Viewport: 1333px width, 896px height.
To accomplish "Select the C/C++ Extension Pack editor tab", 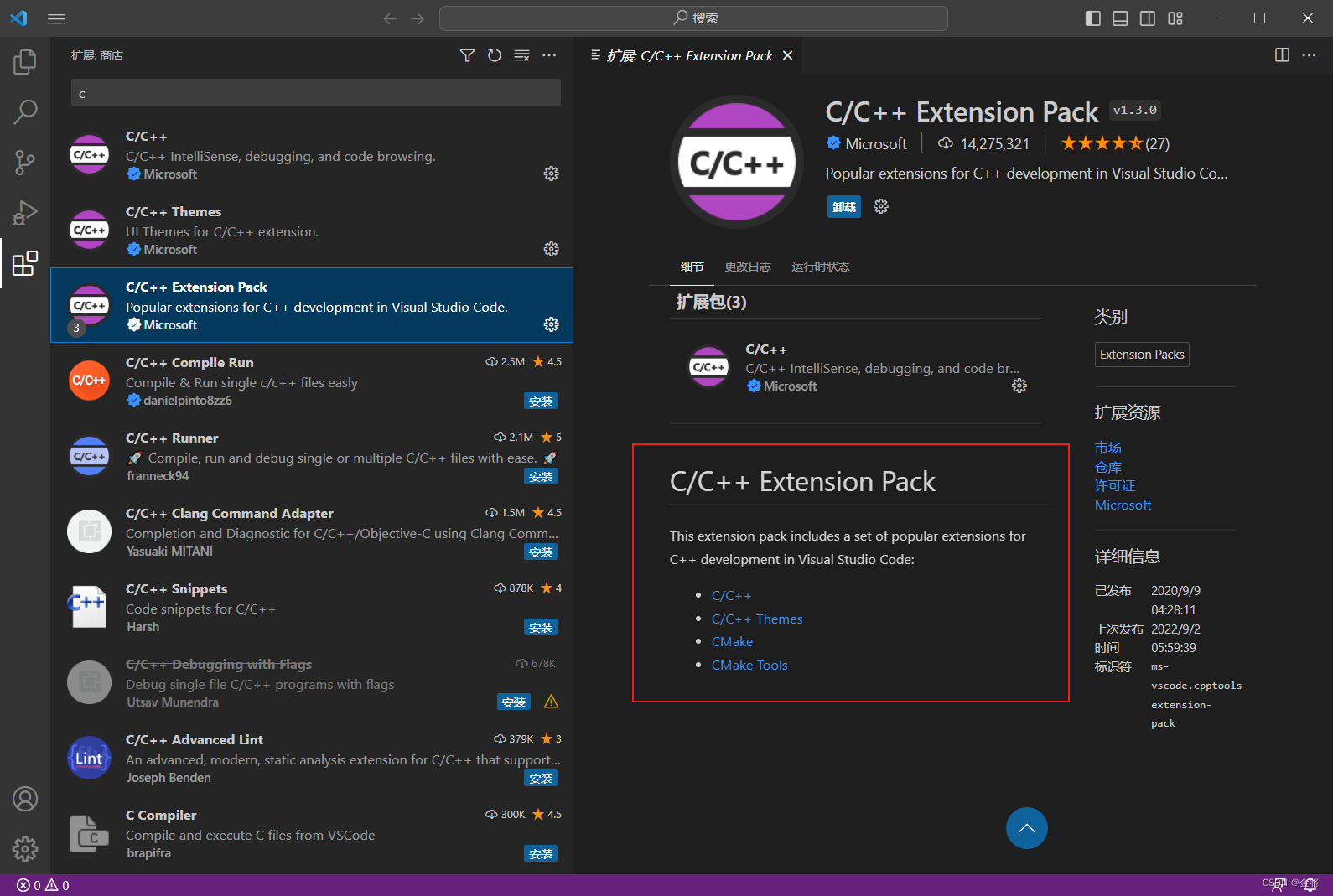I will pyautogui.click(x=689, y=55).
